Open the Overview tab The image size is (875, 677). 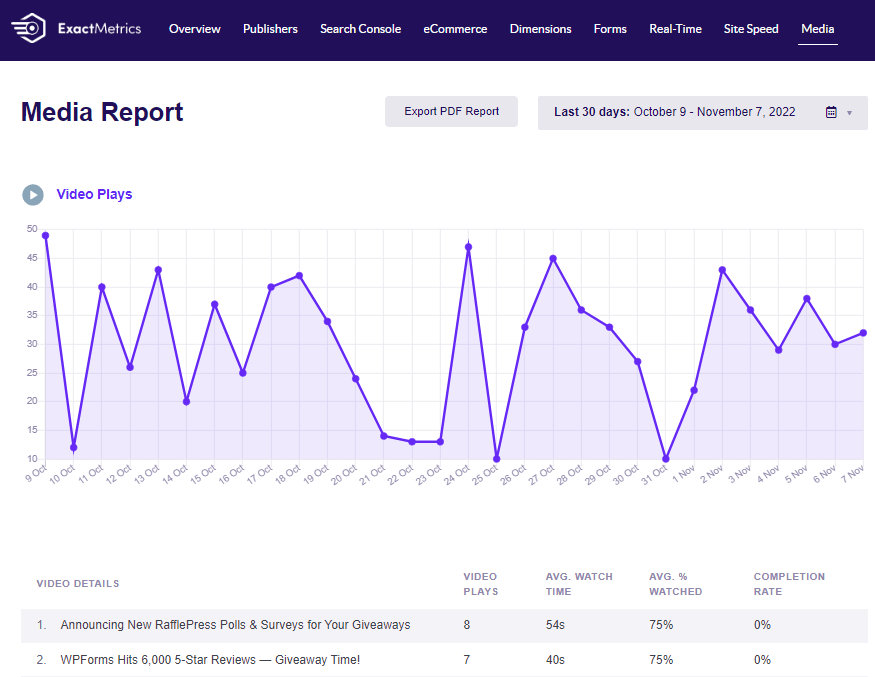(x=195, y=29)
